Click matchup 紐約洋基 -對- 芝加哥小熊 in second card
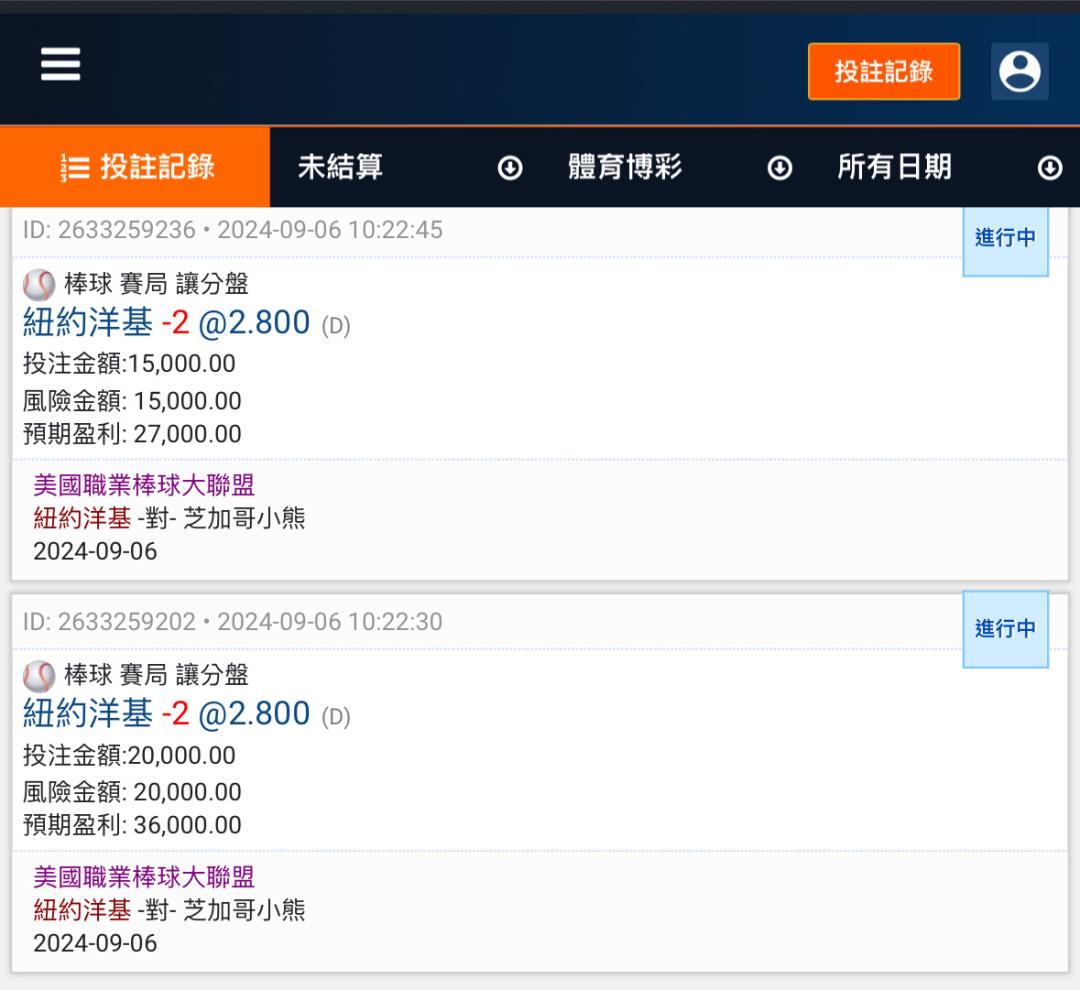This screenshot has width=1080, height=990. click(x=169, y=911)
